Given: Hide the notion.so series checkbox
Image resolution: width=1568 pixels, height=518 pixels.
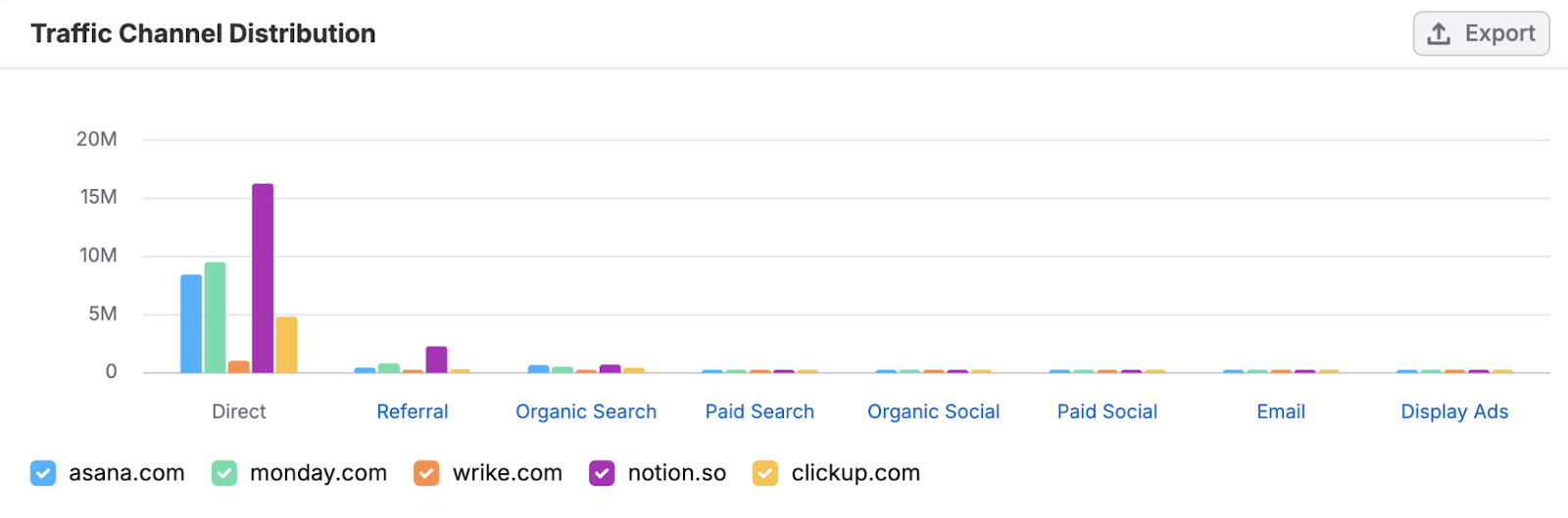Looking at the screenshot, I should click(x=602, y=474).
